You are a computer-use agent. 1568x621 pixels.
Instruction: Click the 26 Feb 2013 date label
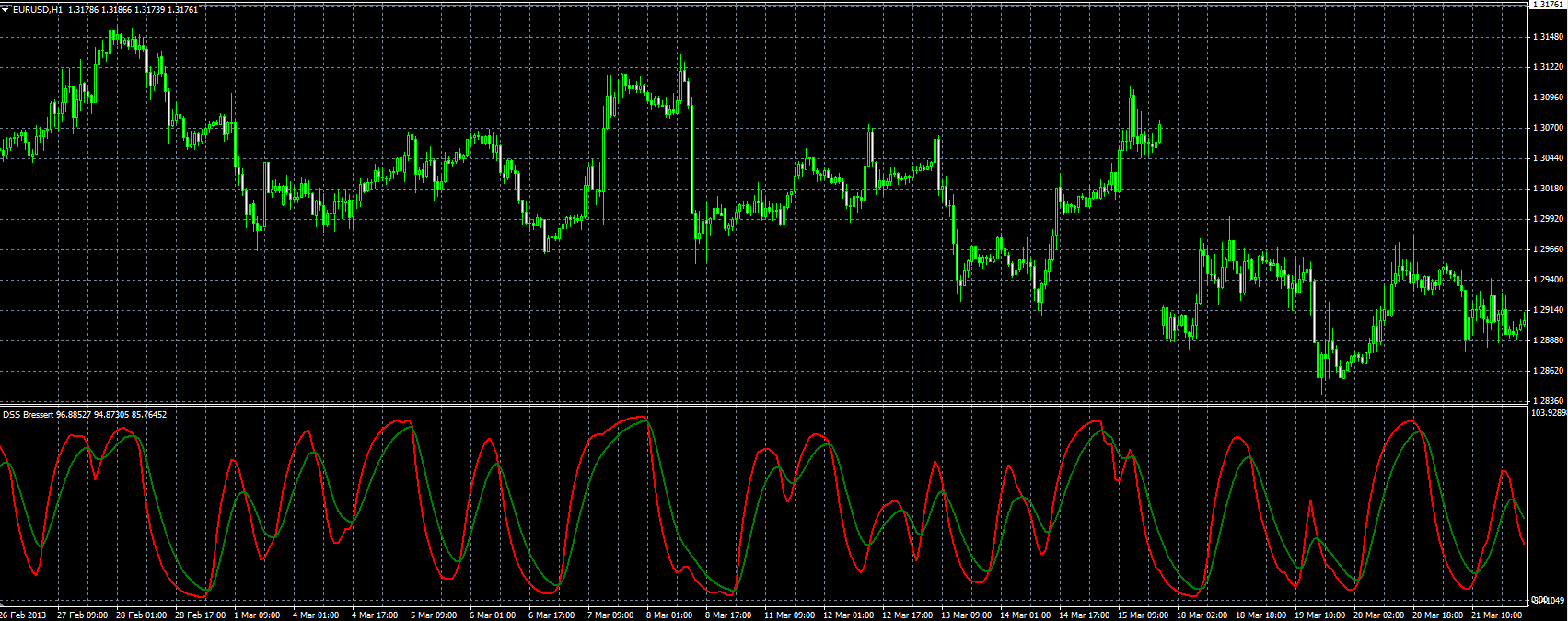(23, 615)
